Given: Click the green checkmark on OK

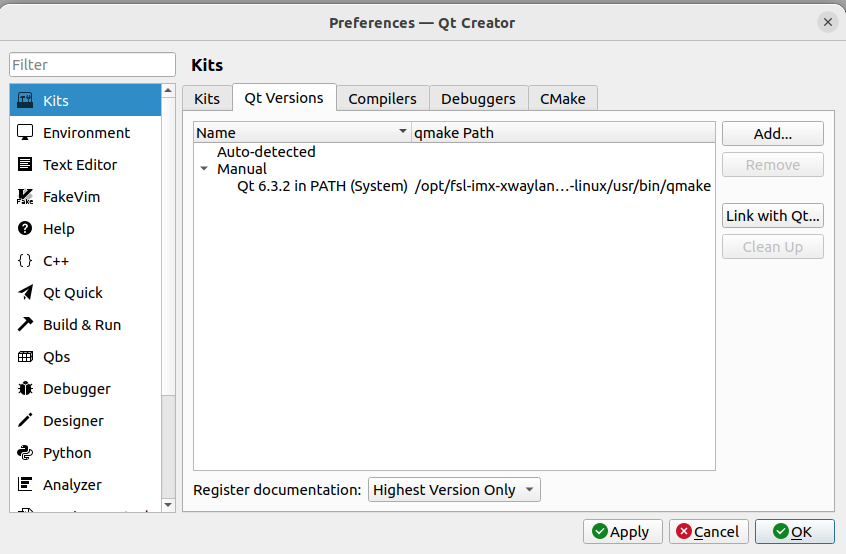Looking at the screenshot, I should [x=781, y=531].
